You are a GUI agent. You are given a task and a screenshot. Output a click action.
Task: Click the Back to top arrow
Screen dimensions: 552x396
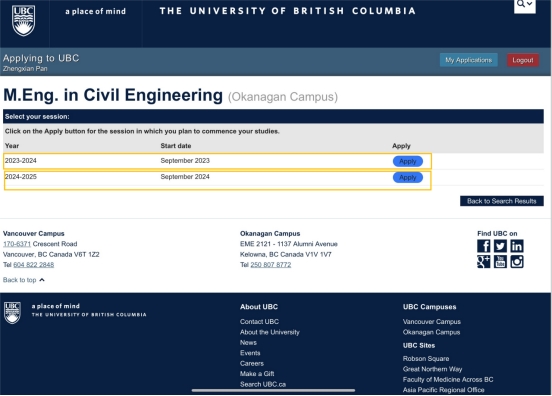42,280
